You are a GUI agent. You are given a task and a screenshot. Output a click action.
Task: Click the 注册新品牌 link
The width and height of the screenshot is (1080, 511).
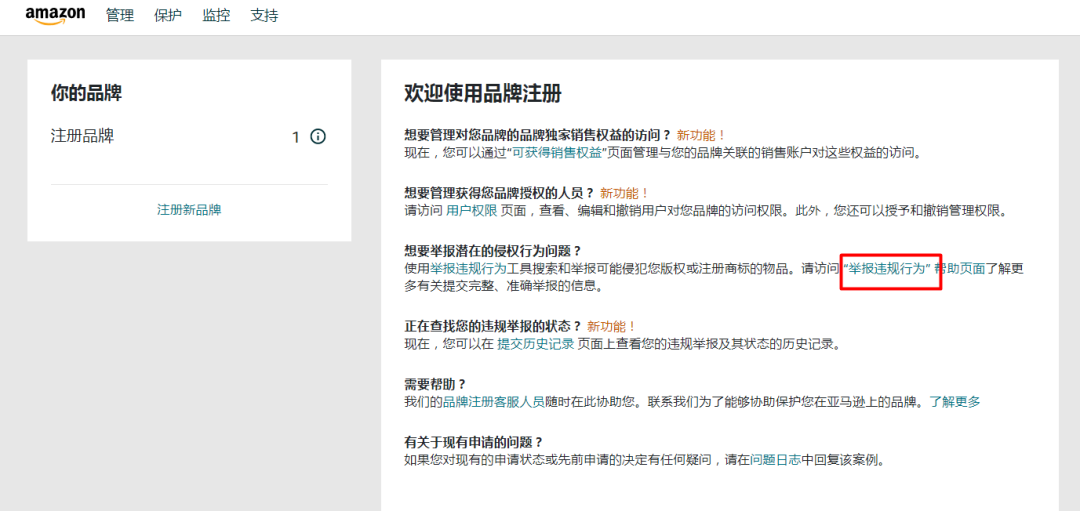[x=189, y=210]
